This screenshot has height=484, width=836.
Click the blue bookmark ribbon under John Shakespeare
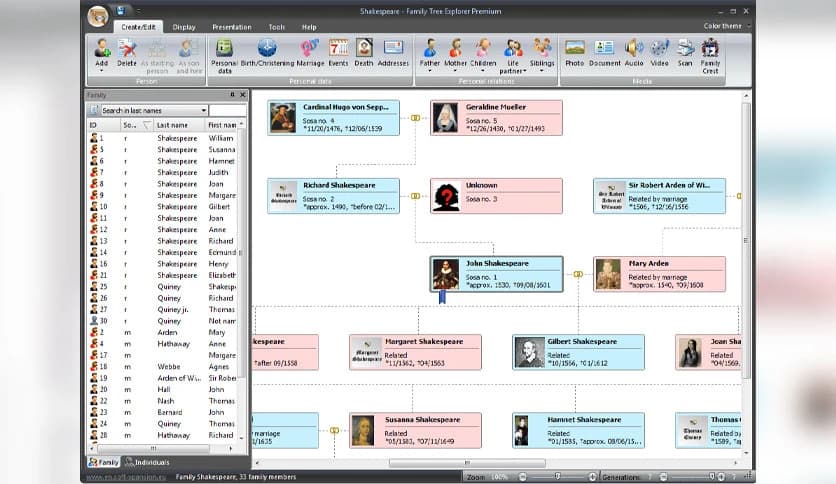click(x=442, y=297)
